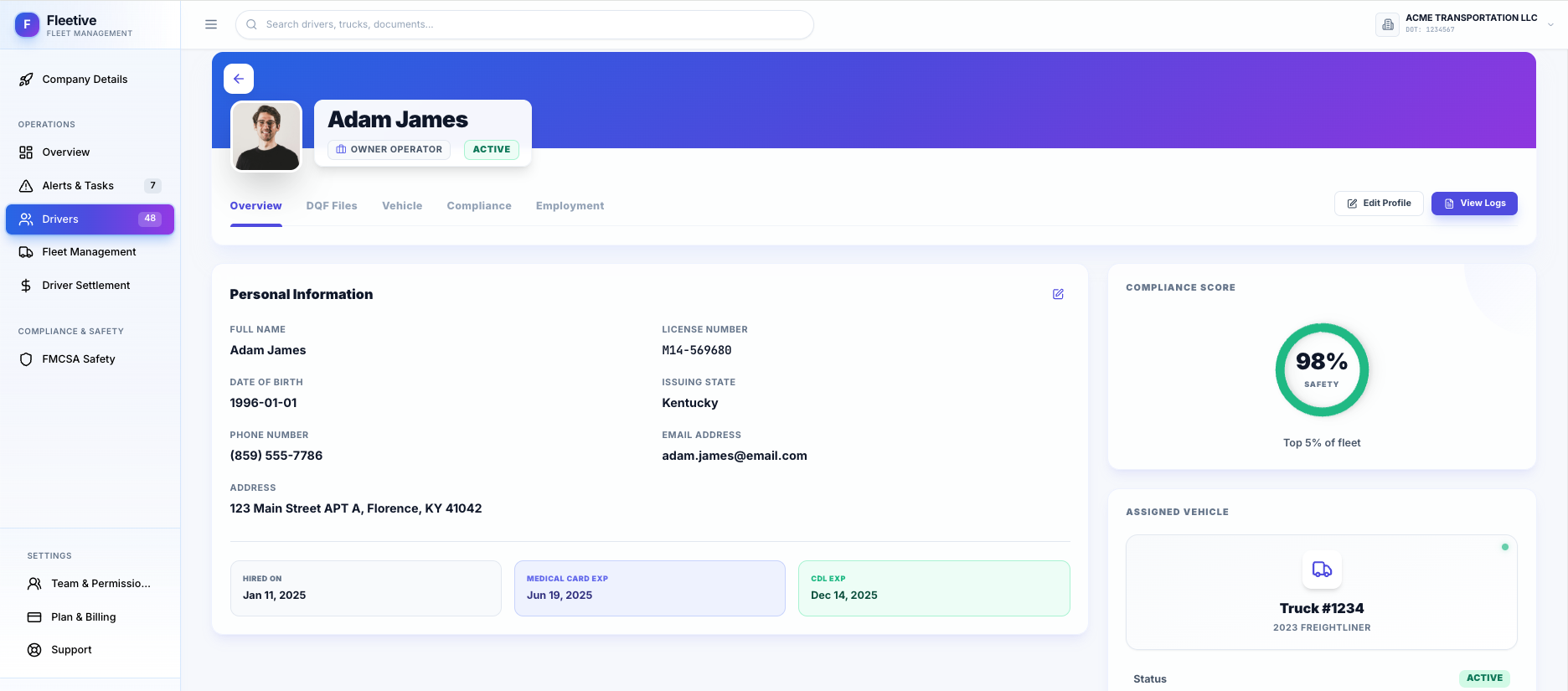
Task: Open Alerts & Tasks
Action: 90,186
